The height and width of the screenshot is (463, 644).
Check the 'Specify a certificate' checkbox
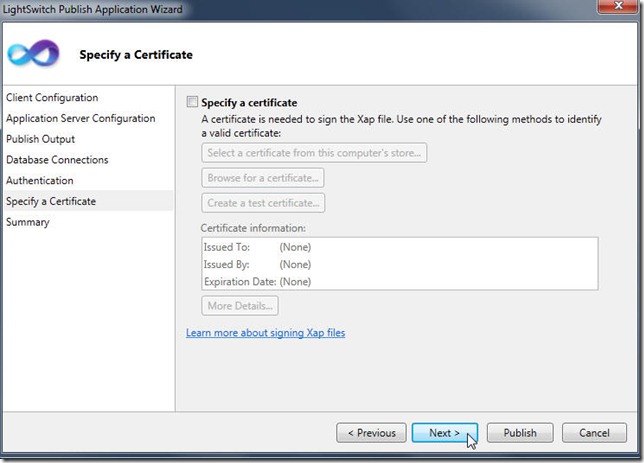[x=192, y=101]
